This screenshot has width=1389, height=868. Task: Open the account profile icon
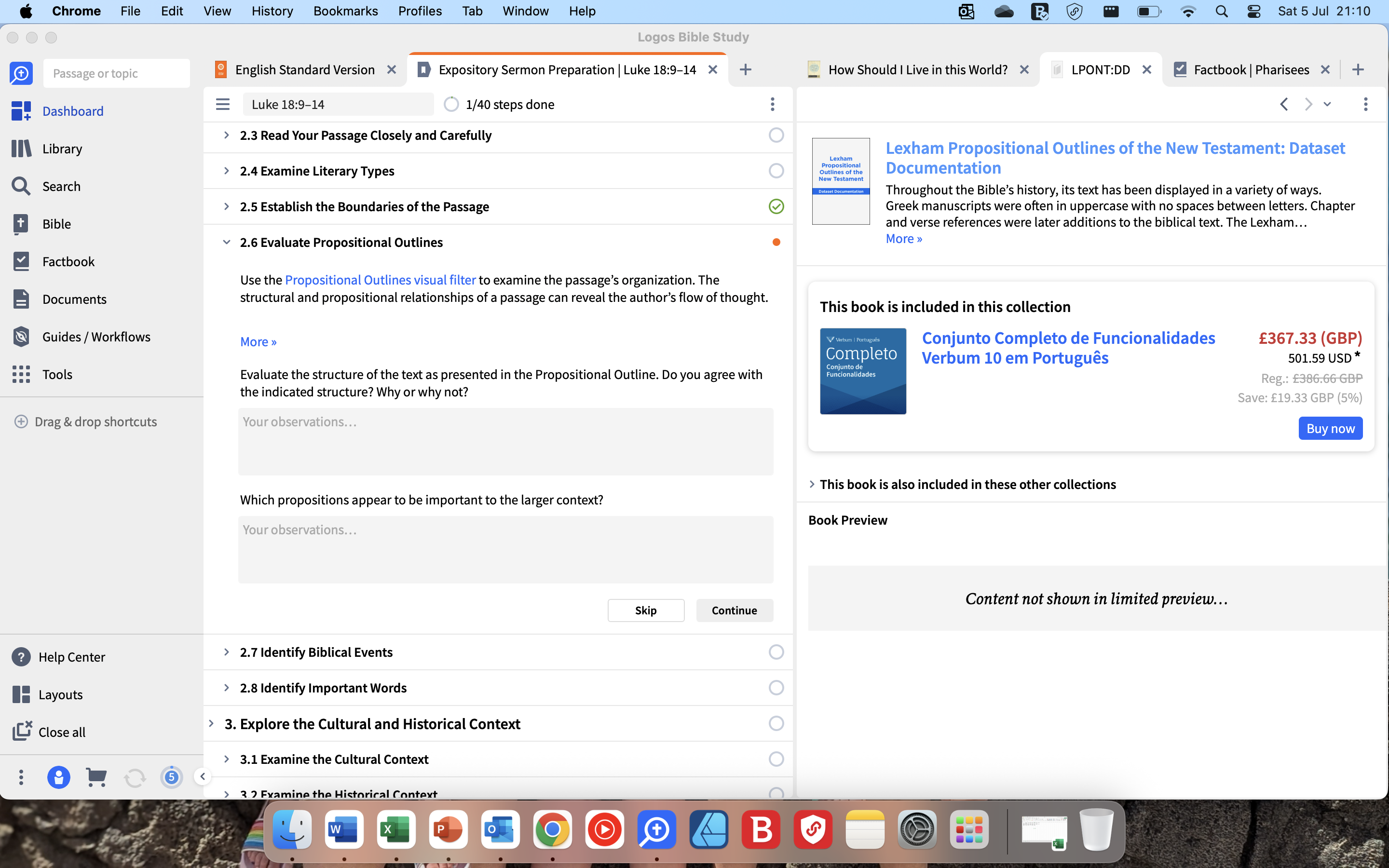[x=58, y=777]
